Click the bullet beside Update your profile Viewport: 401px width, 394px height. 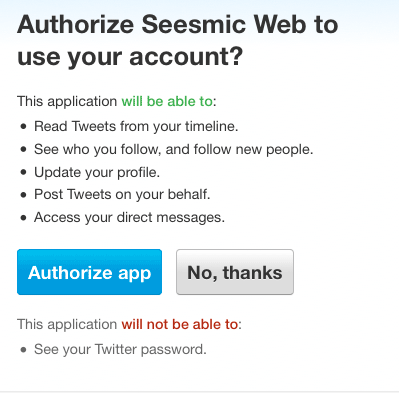[x=23, y=172]
